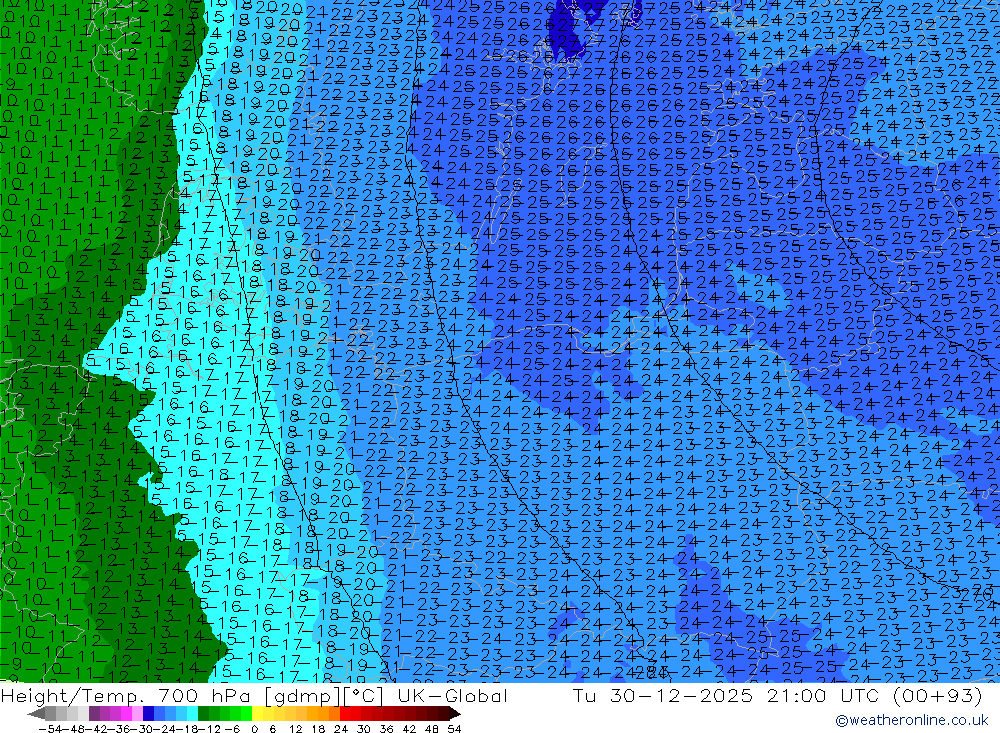Pick the dark navy swatch at -30 in legend
The width and height of the screenshot is (1000, 733).
point(148,714)
